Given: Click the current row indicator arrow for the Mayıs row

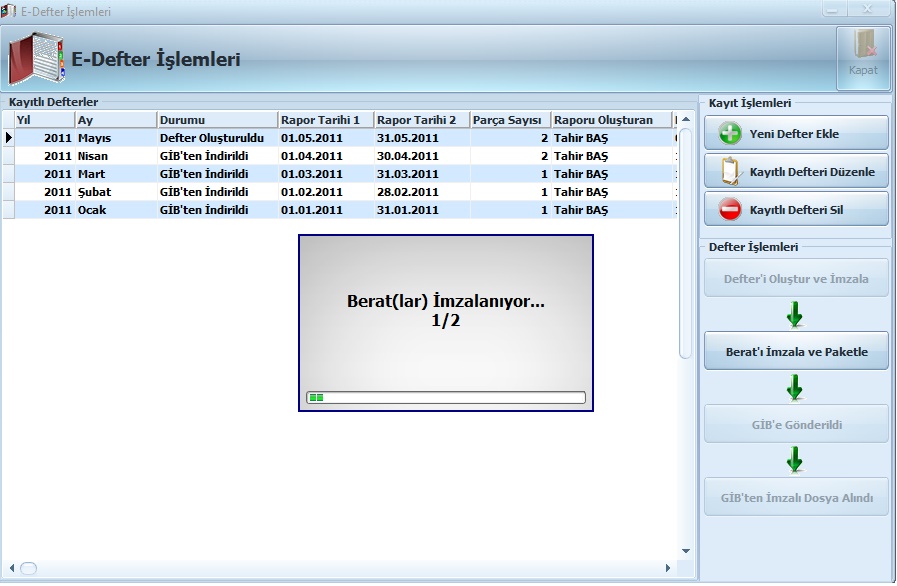Looking at the screenshot, I should (x=9, y=137).
